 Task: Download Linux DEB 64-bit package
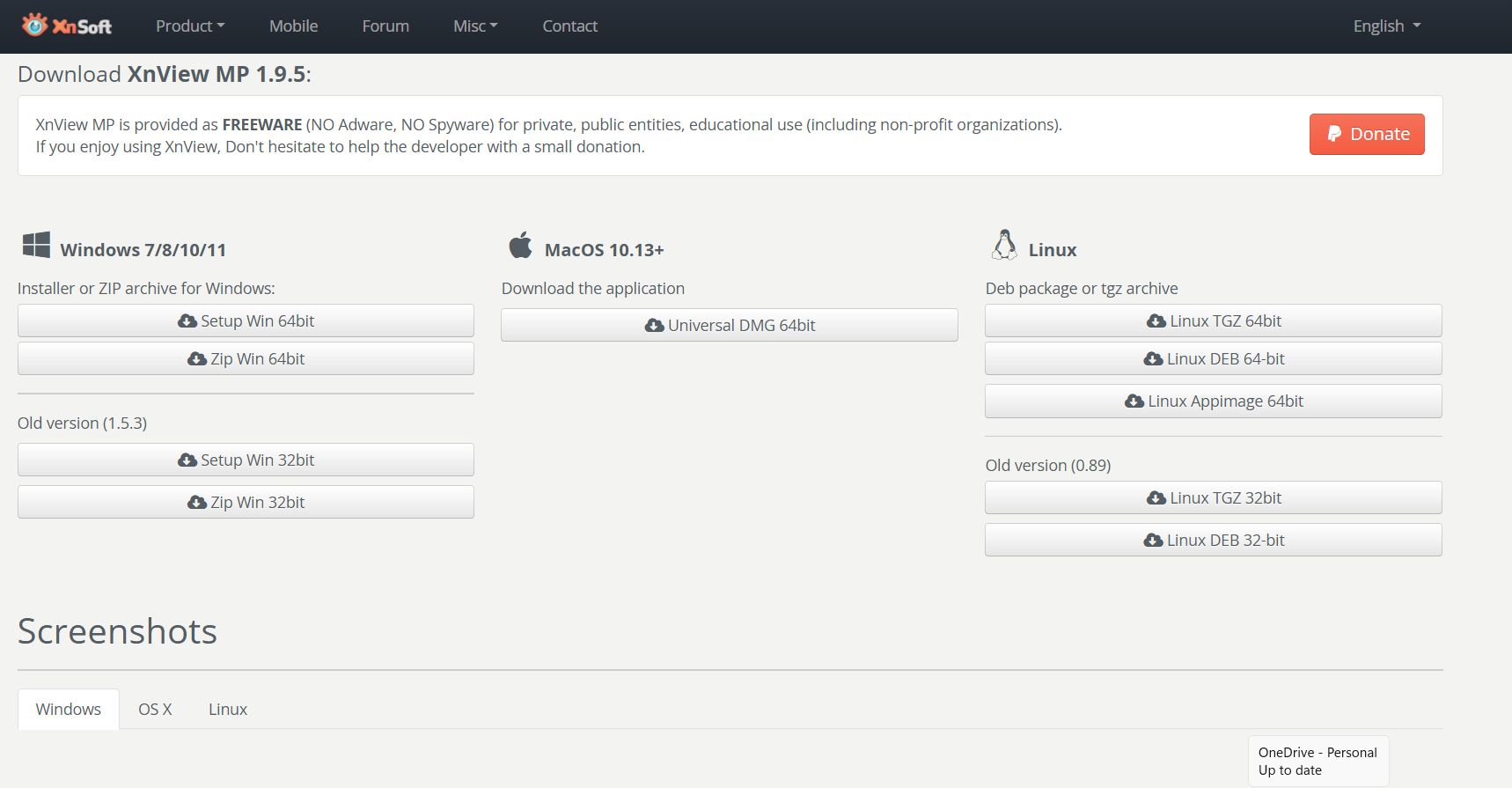[1213, 359]
